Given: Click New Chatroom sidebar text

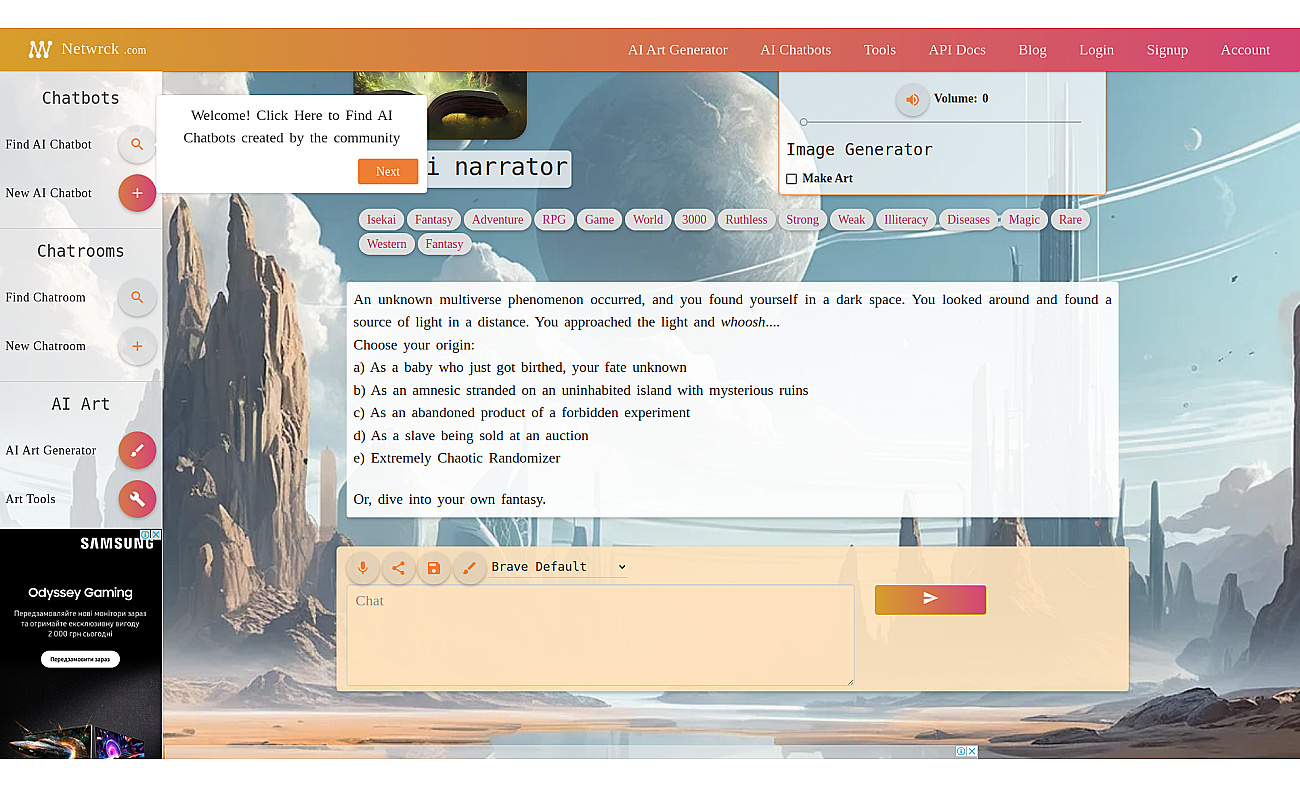Looking at the screenshot, I should 45,346.
